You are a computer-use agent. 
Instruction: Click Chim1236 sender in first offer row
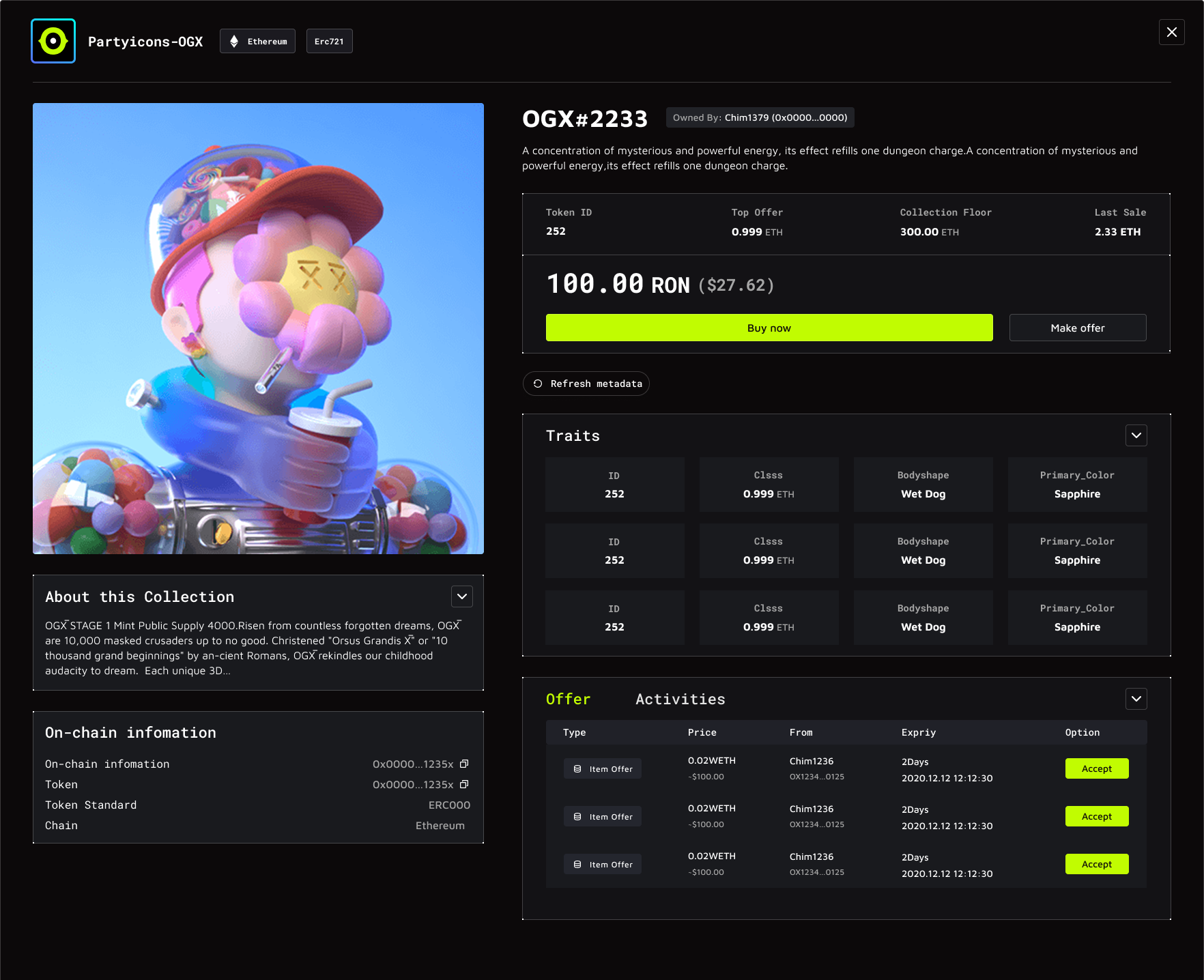coord(811,761)
